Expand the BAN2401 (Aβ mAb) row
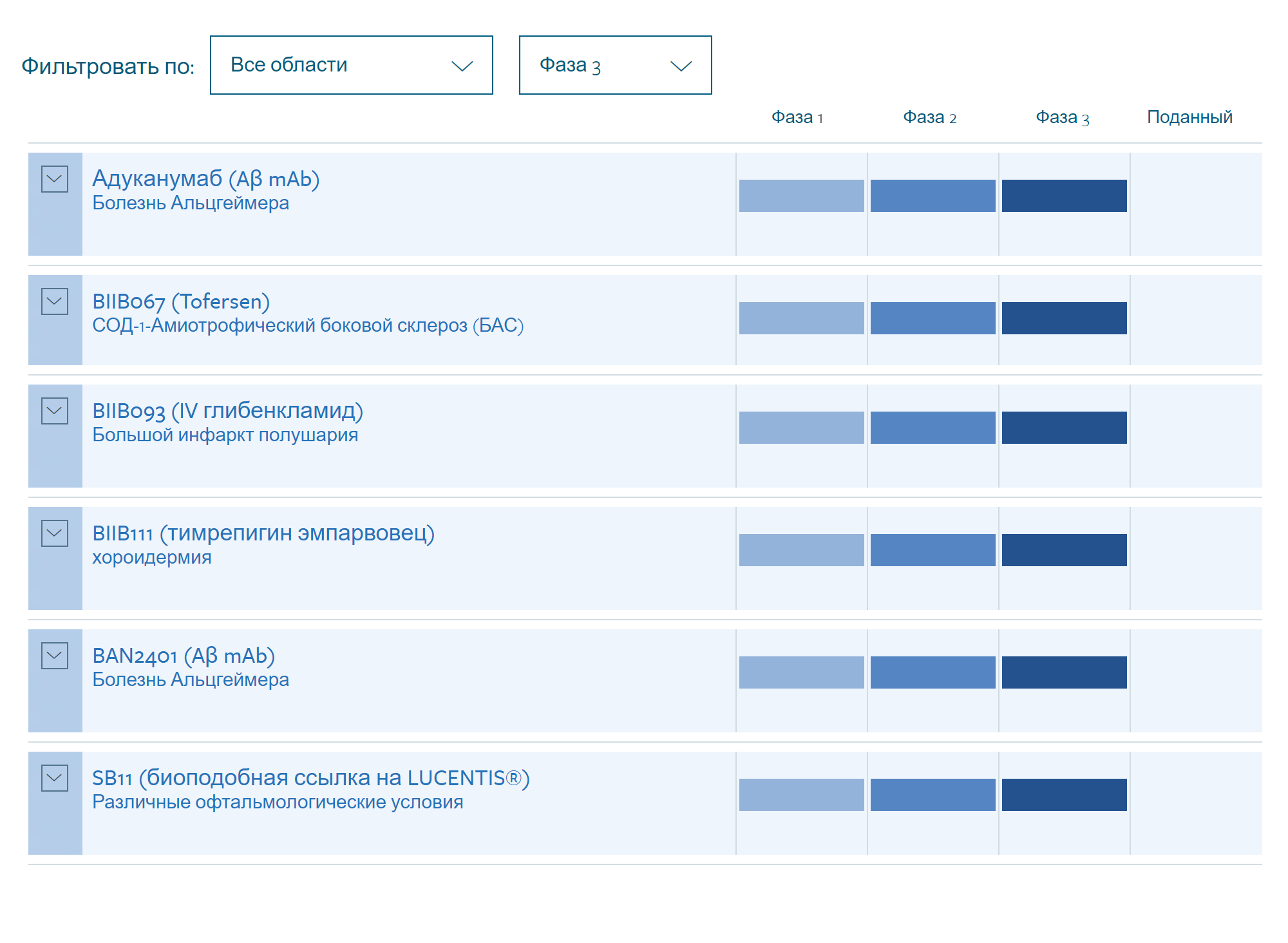Image resolution: width=1288 pixels, height=943 pixels. (55, 656)
